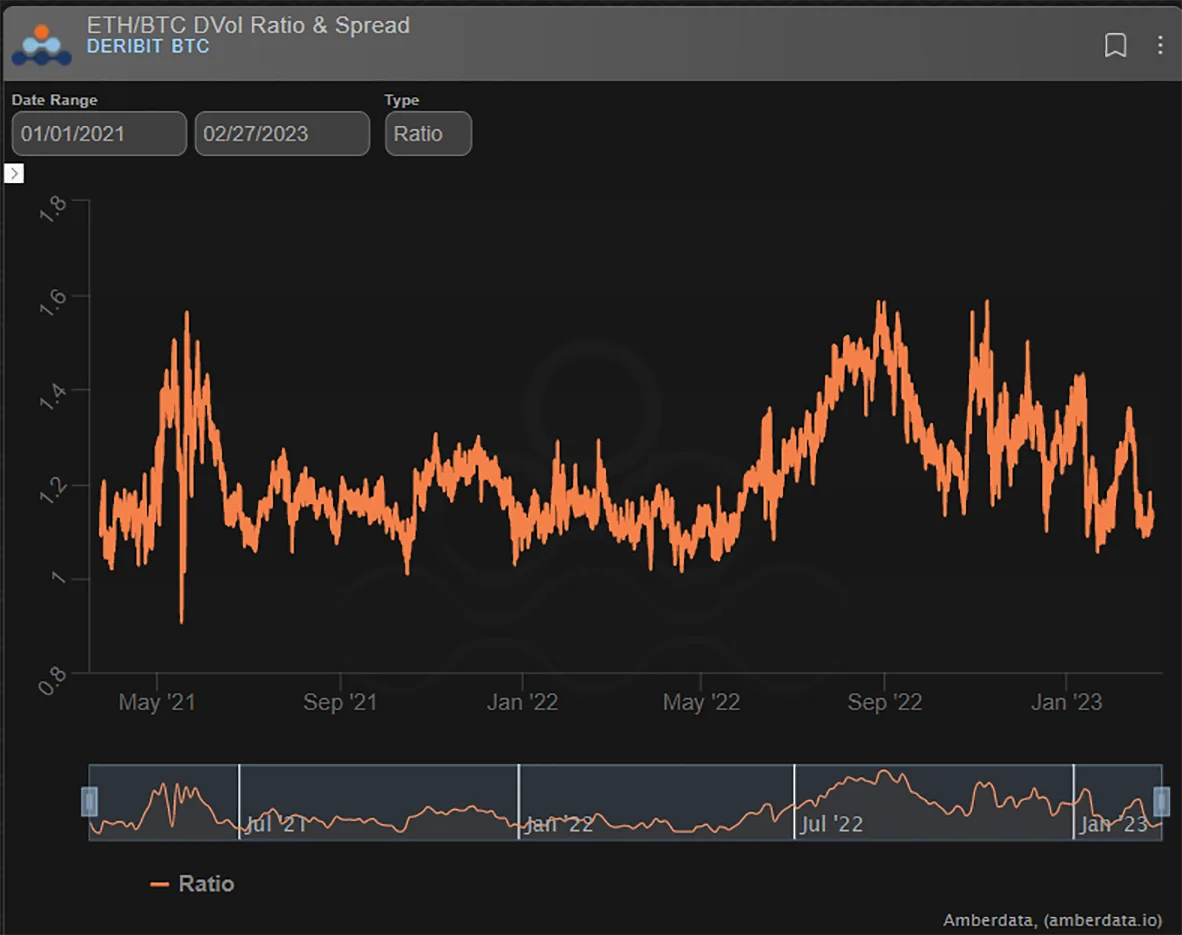
Task: Grab the right range slider handle
Action: (1162, 802)
